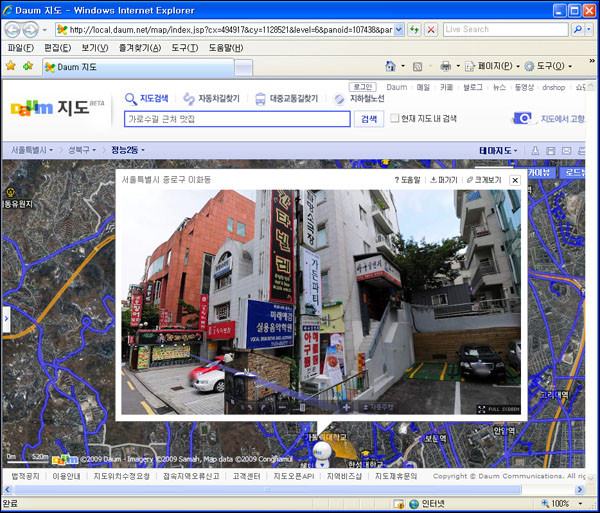Open the 도구(O) toolbar dropdown
This screenshot has width=600, height=513.
[x=548, y=67]
